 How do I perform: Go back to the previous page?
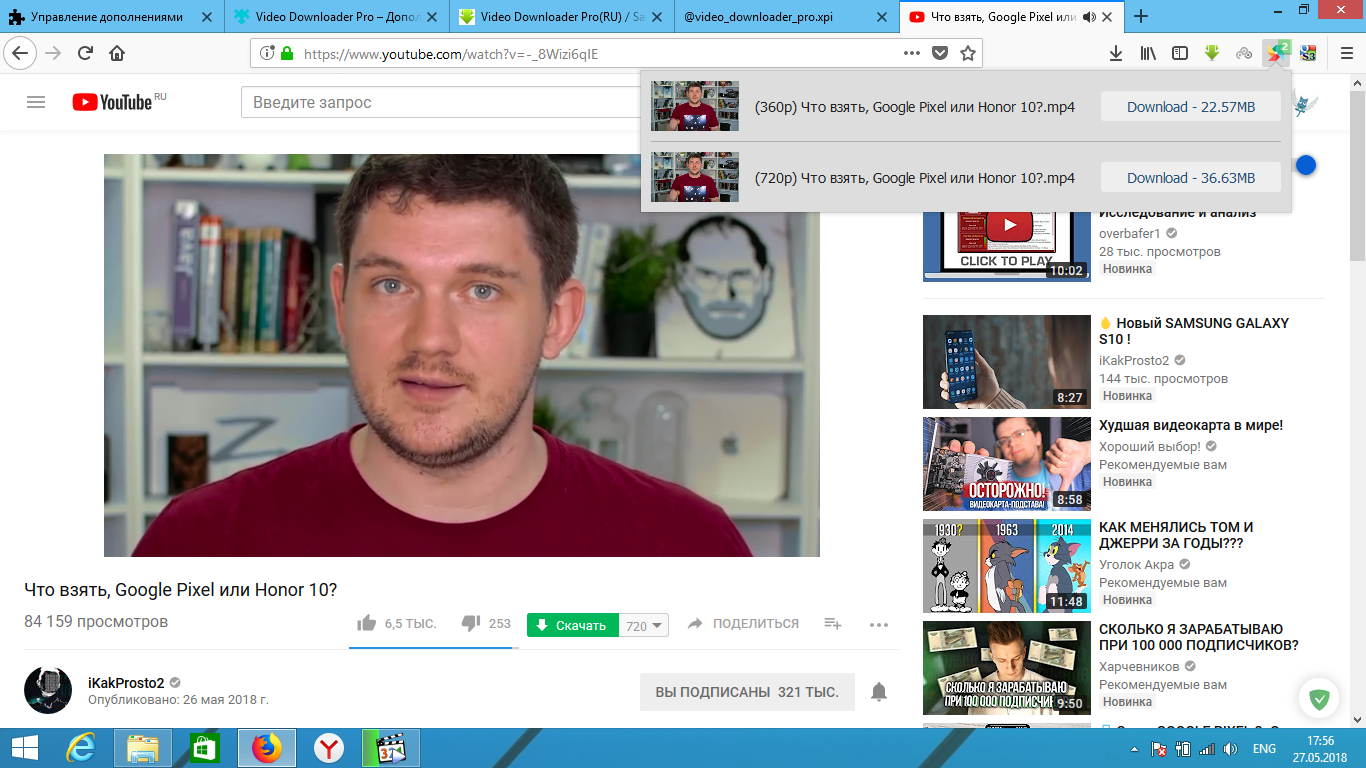tap(22, 53)
